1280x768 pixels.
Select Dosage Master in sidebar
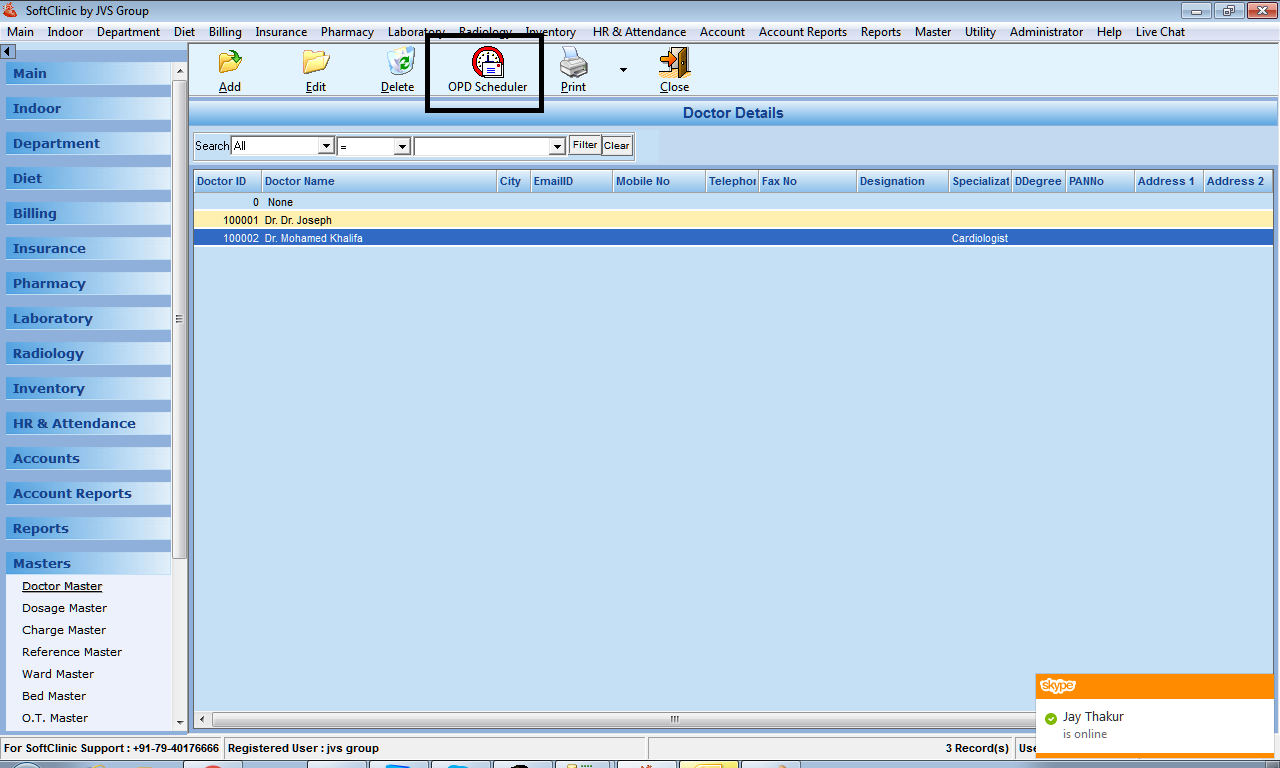click(x=64, y=608)
